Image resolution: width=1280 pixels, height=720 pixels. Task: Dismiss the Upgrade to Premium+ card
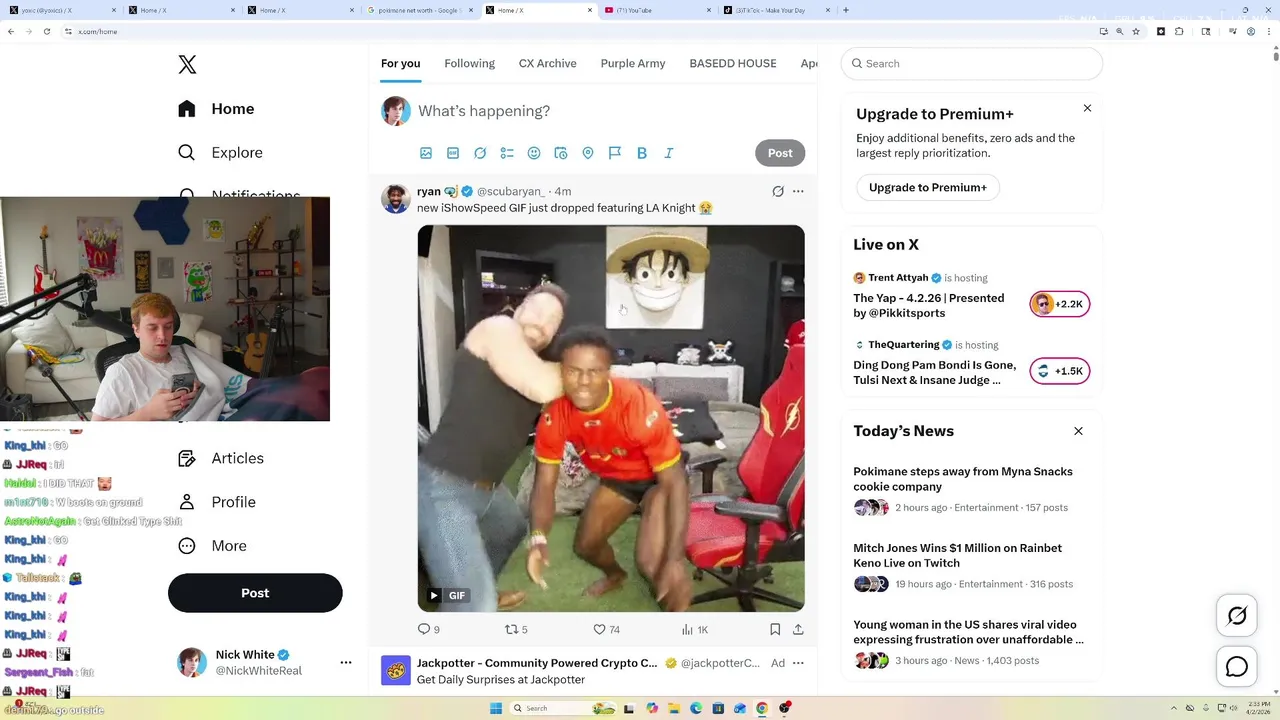tap(1087, 108)
